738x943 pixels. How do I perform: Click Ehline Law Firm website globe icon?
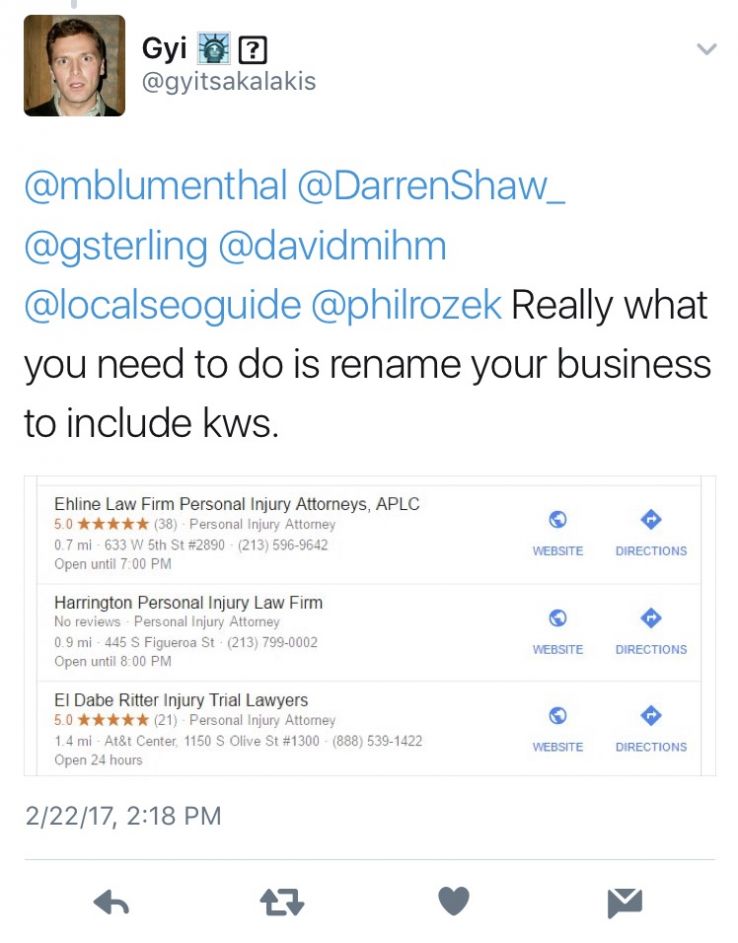click(558, 519)
